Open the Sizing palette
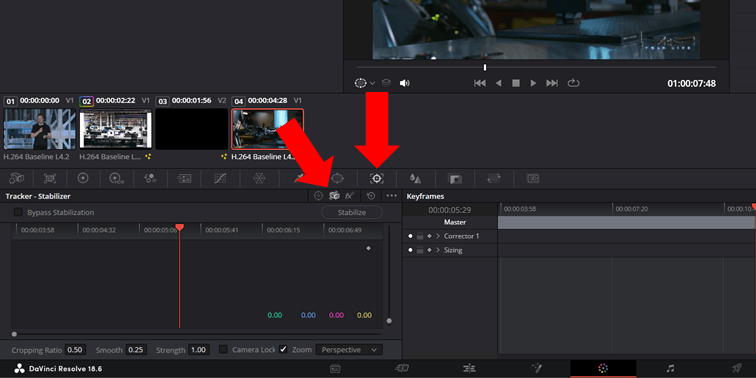Image resolution: width=756 pixels, height=378 pixels. (494, 178)
